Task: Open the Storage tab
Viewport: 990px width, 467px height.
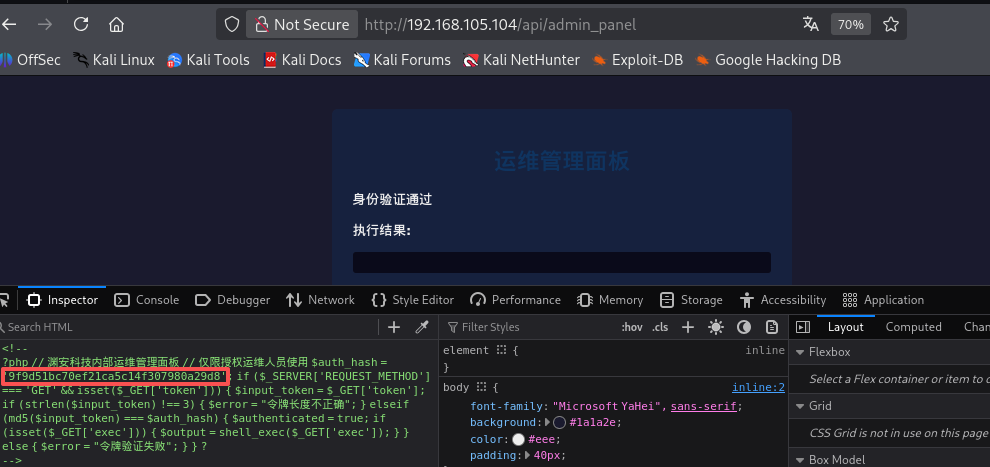Action: (691, 300)
